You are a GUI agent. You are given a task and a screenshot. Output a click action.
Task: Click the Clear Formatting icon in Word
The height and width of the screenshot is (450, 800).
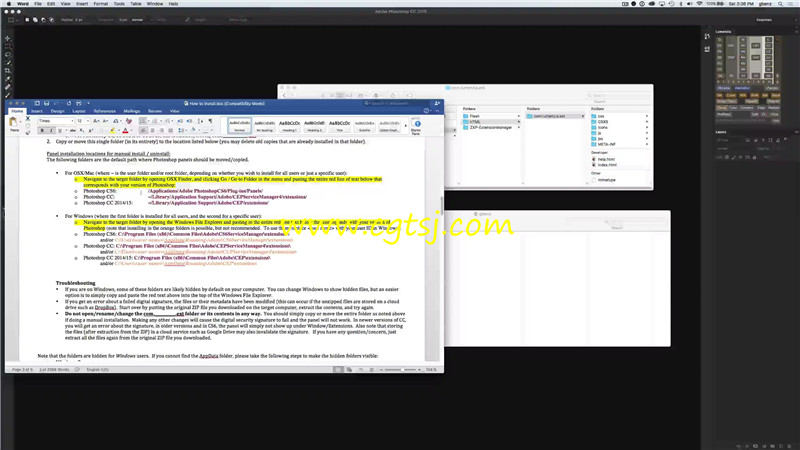point(129,121)
